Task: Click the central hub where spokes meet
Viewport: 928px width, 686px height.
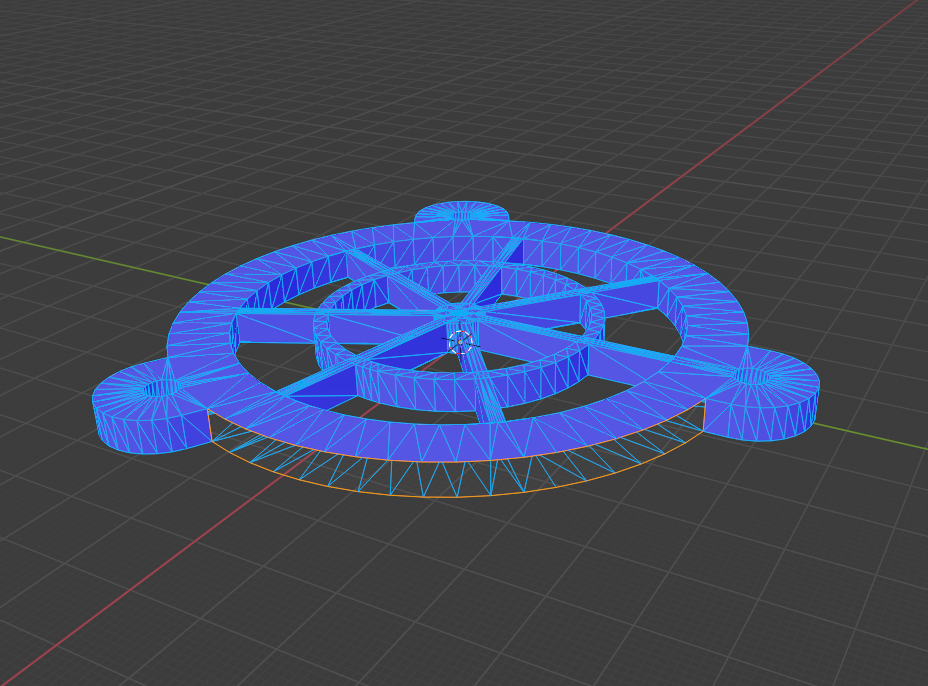Action: point(455,316)
